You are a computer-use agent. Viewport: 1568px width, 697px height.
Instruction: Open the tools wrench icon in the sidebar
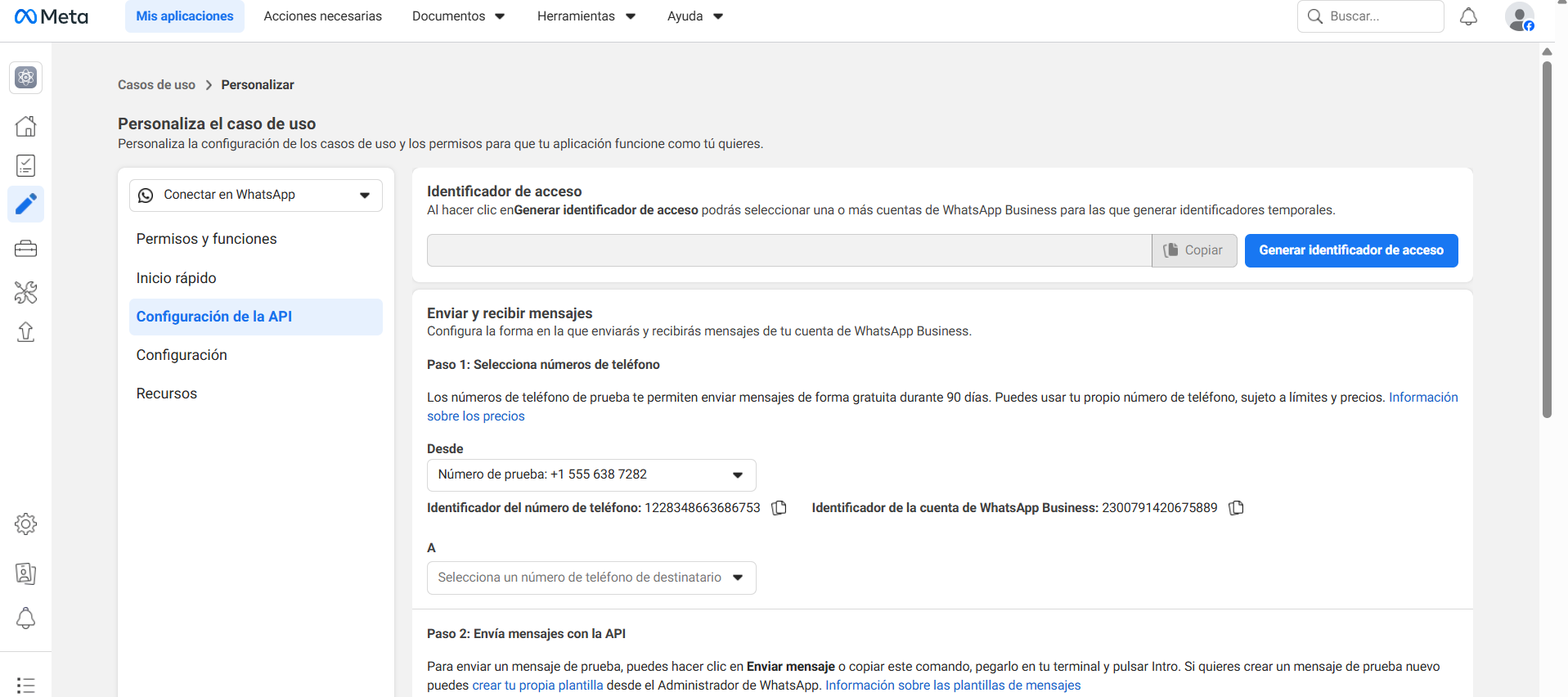point(26,292)
